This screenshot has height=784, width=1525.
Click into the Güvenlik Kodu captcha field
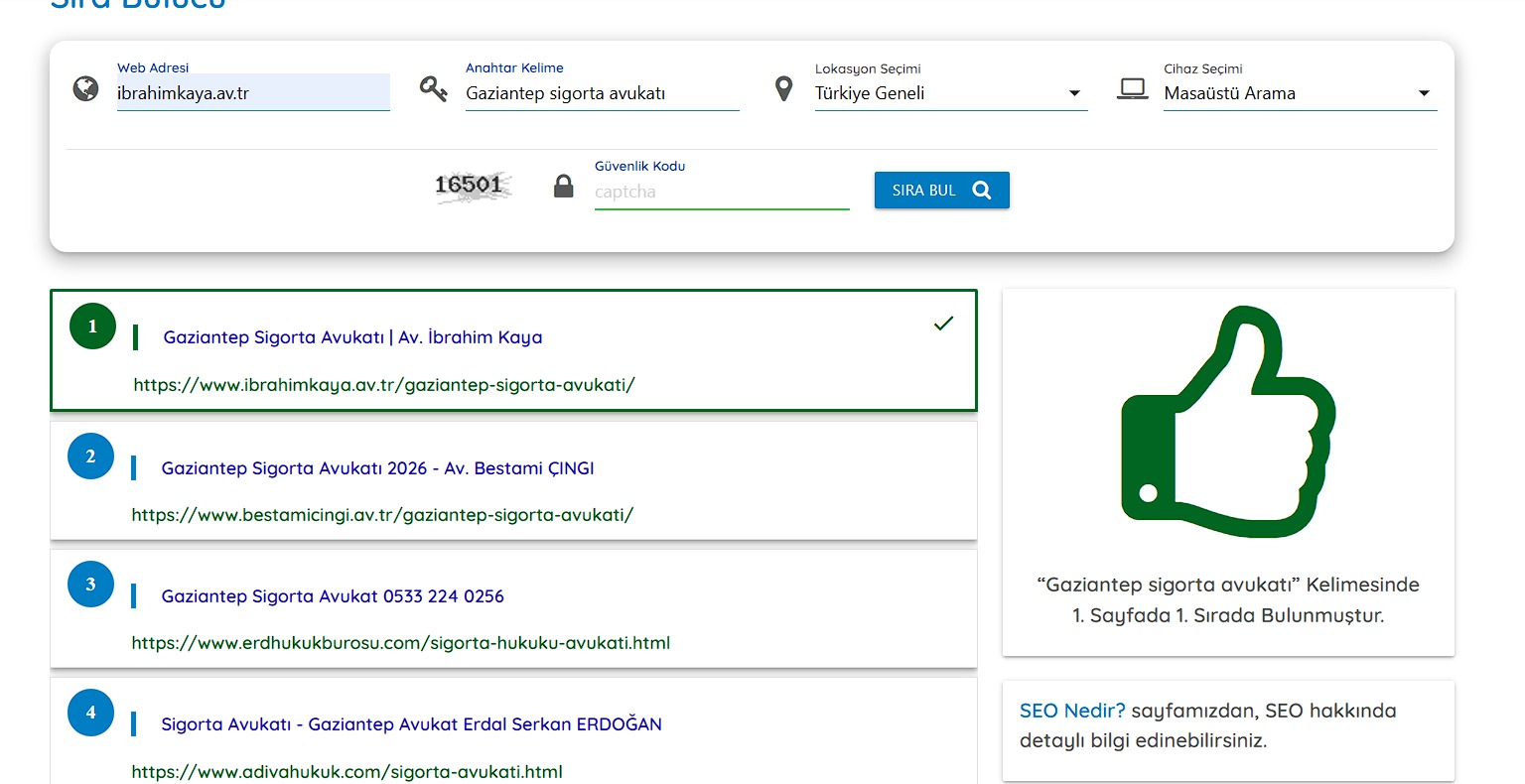click(x=721, y=192)
